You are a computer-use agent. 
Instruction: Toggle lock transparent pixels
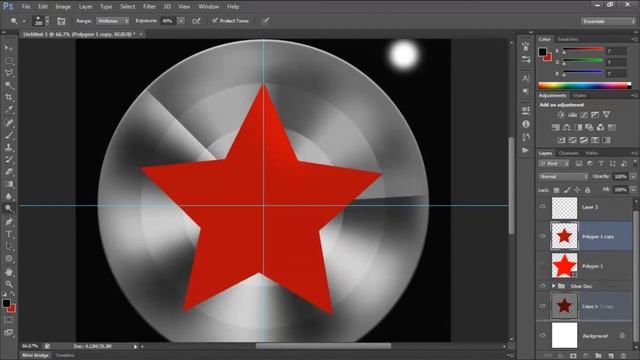point(556,190)
